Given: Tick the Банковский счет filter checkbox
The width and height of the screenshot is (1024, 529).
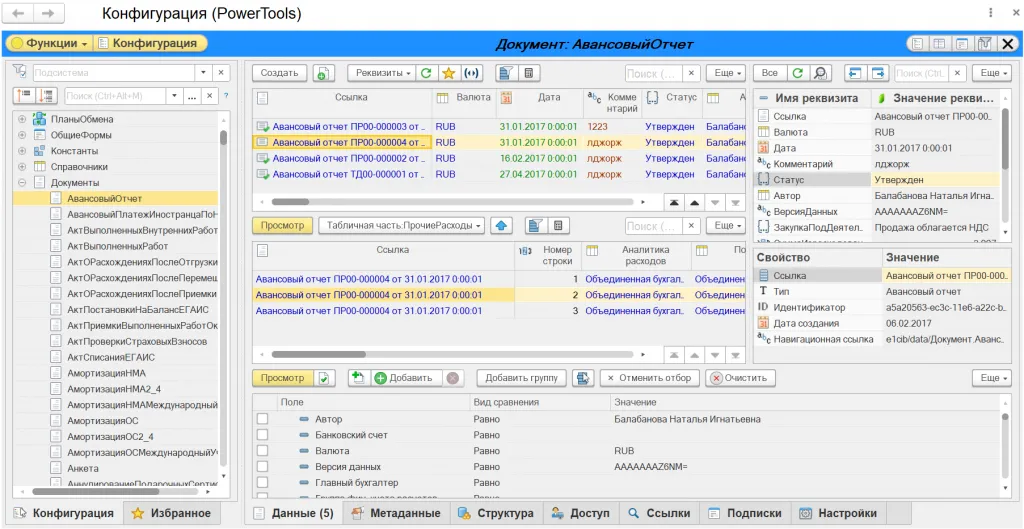Looking at the screenshot, I should [262, 436].
